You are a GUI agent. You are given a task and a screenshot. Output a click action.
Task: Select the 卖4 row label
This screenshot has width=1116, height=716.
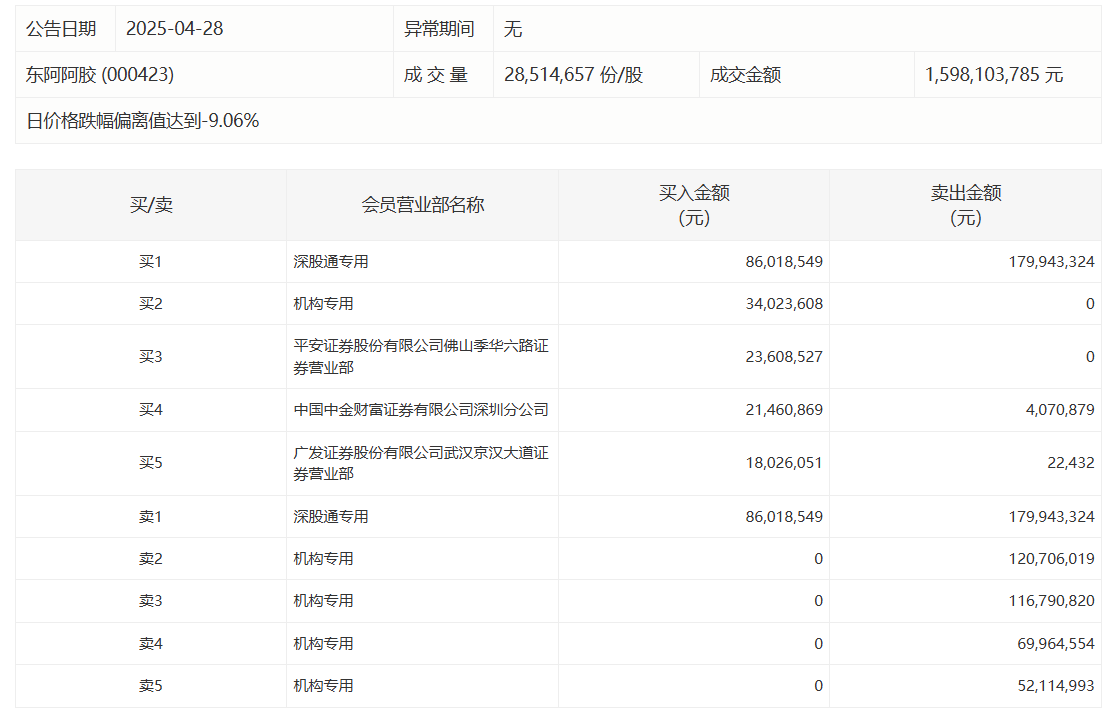151,643
